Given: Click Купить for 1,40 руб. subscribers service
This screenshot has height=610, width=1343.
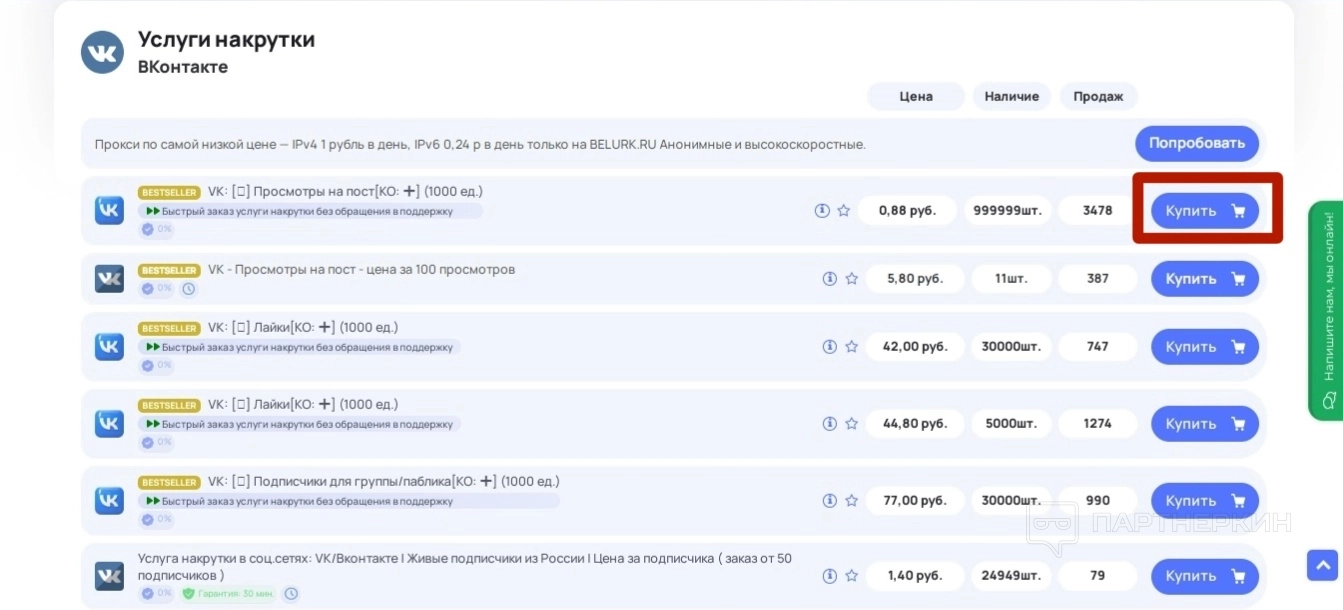Looking at the screenshot, I should click(x=1205, y=576).
